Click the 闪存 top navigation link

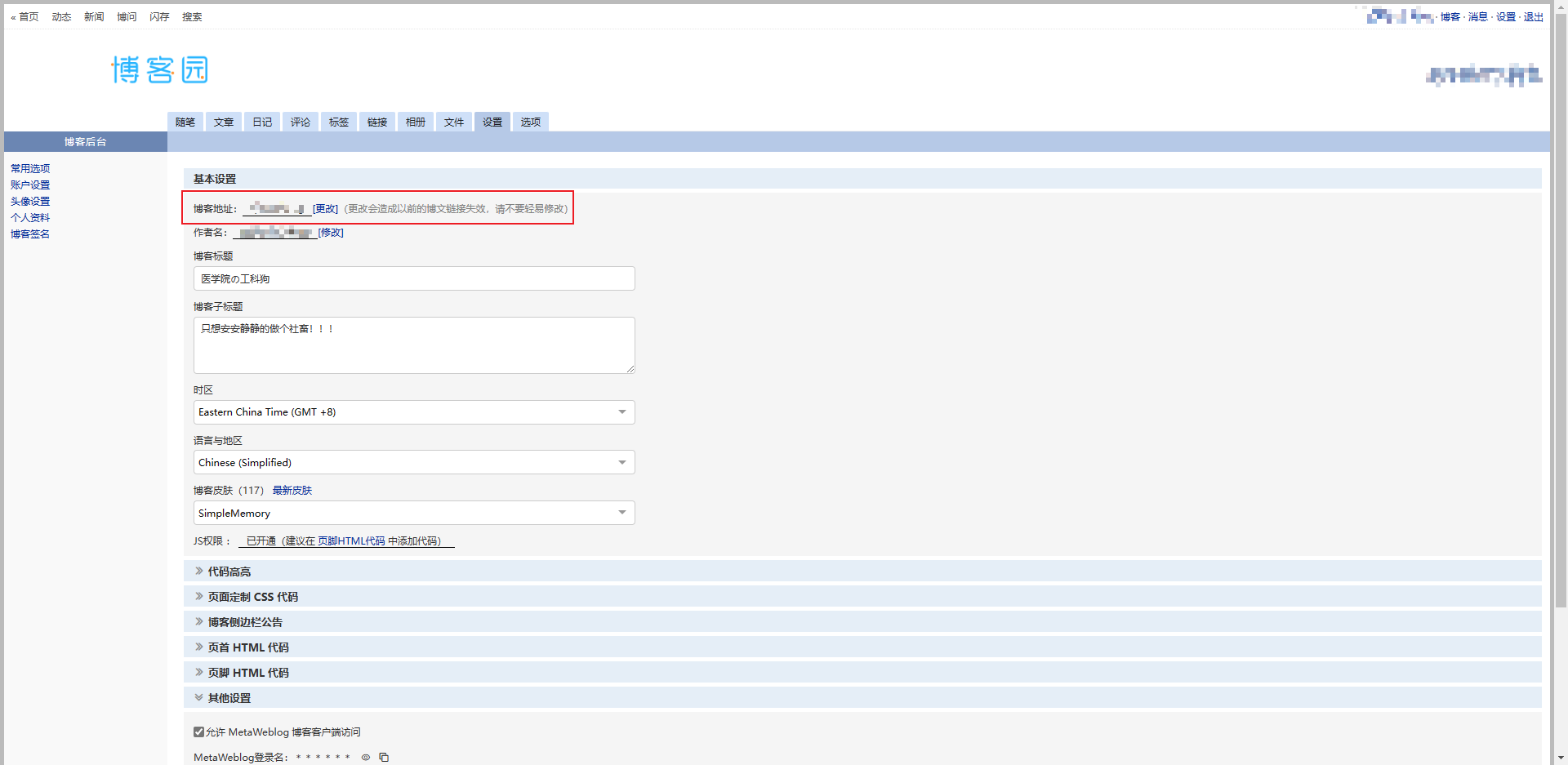(x=159, y=17)
